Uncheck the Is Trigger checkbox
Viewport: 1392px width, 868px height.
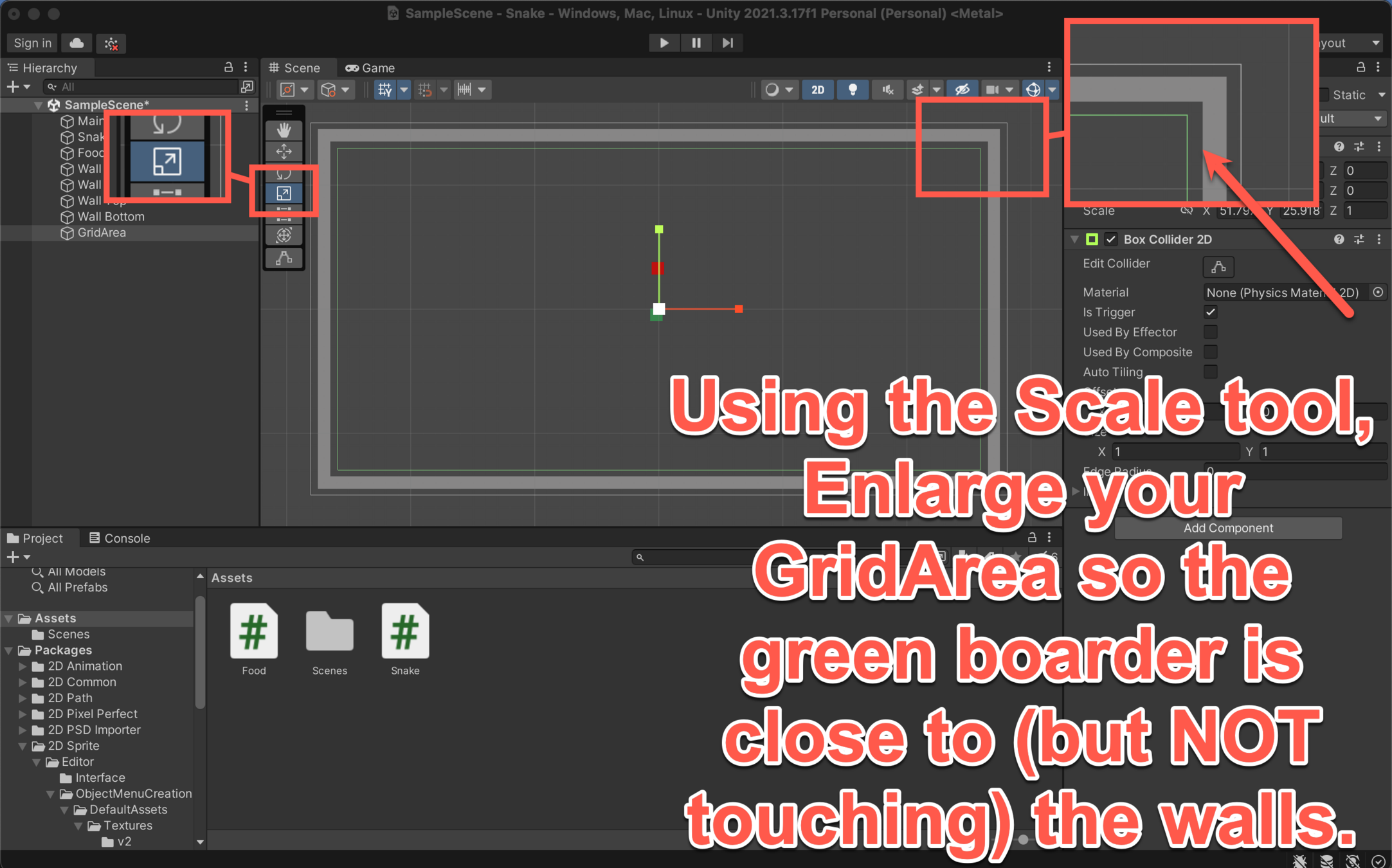[1210, 312]
